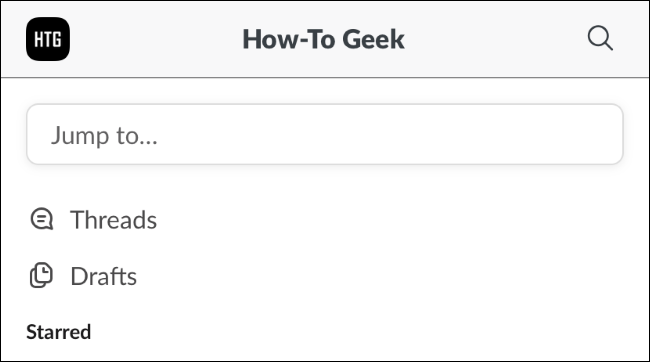Tap the black HTG logo tile

click(48, 39)
